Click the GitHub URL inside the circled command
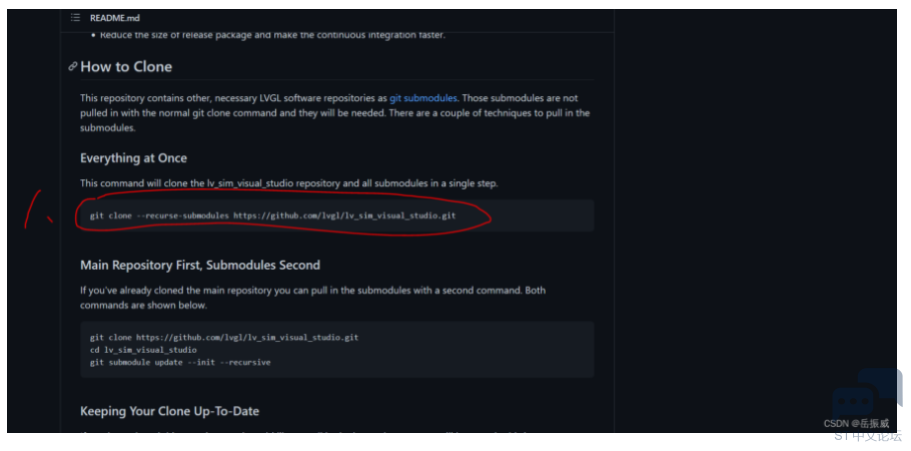Viewport: 911px width, 451px height. [345, 216]
